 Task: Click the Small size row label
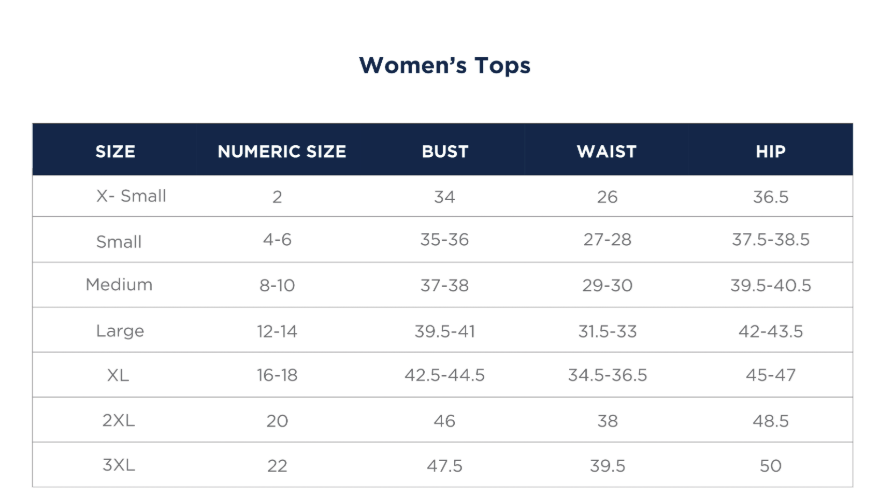(x=119, y=242)
